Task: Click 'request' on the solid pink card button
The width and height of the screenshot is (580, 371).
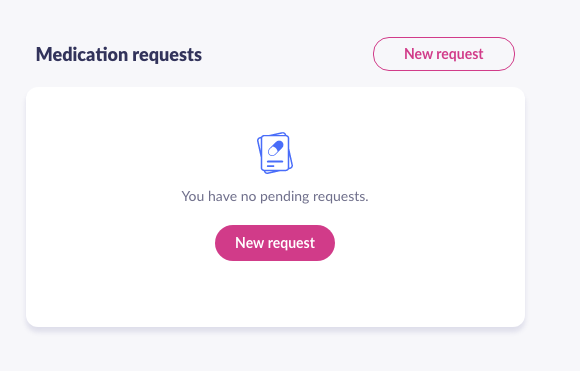Action: pyautogui.click(x=291, y=244)
